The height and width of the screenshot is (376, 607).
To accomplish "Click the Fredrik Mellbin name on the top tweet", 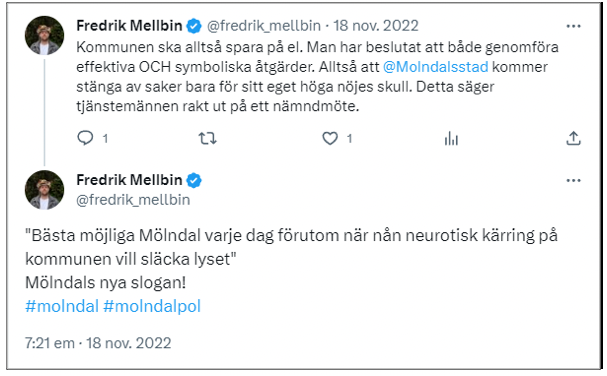I will (129, 26).
